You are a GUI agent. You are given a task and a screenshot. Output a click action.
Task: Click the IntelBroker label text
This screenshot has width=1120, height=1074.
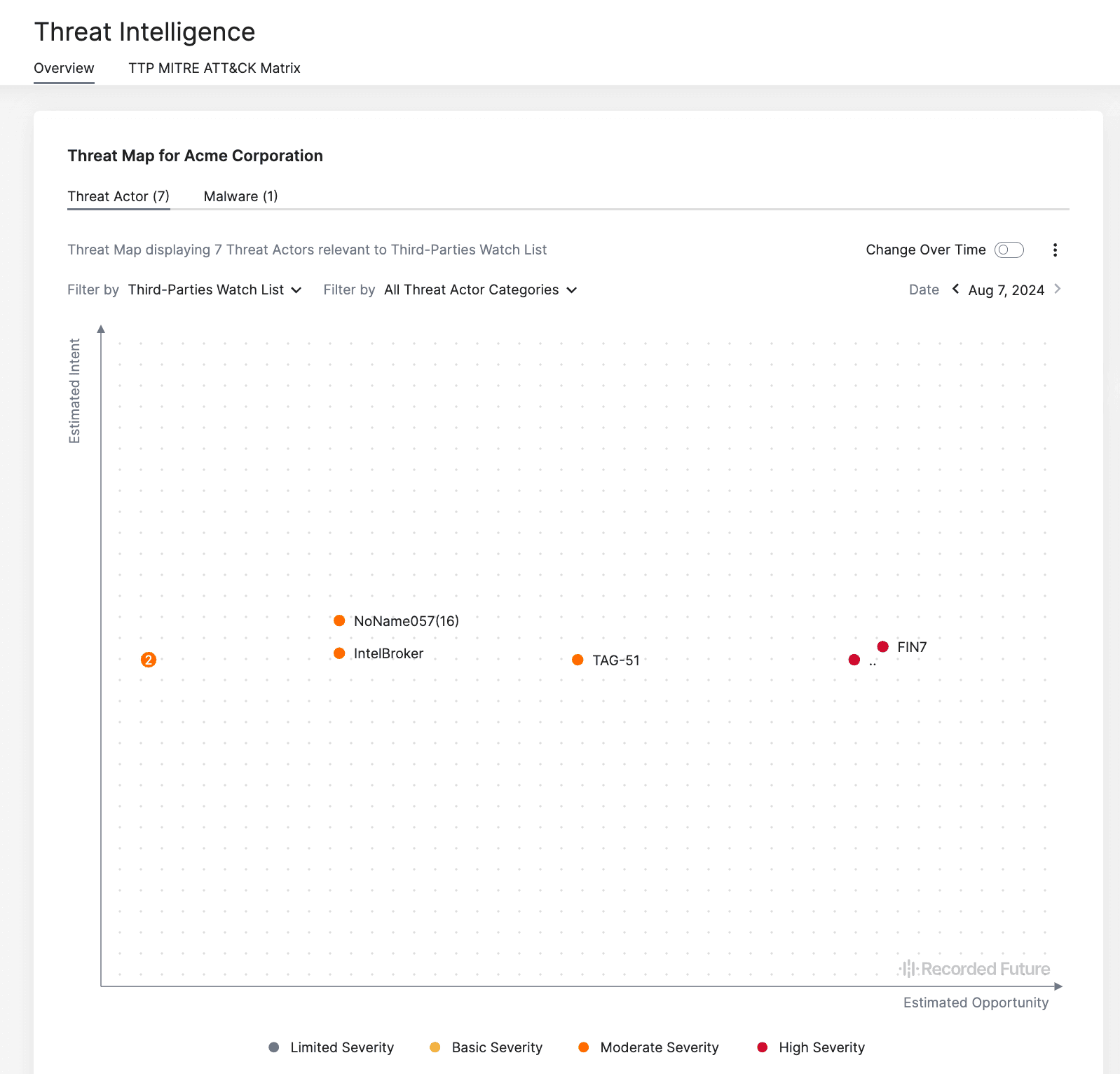[388, 653]
